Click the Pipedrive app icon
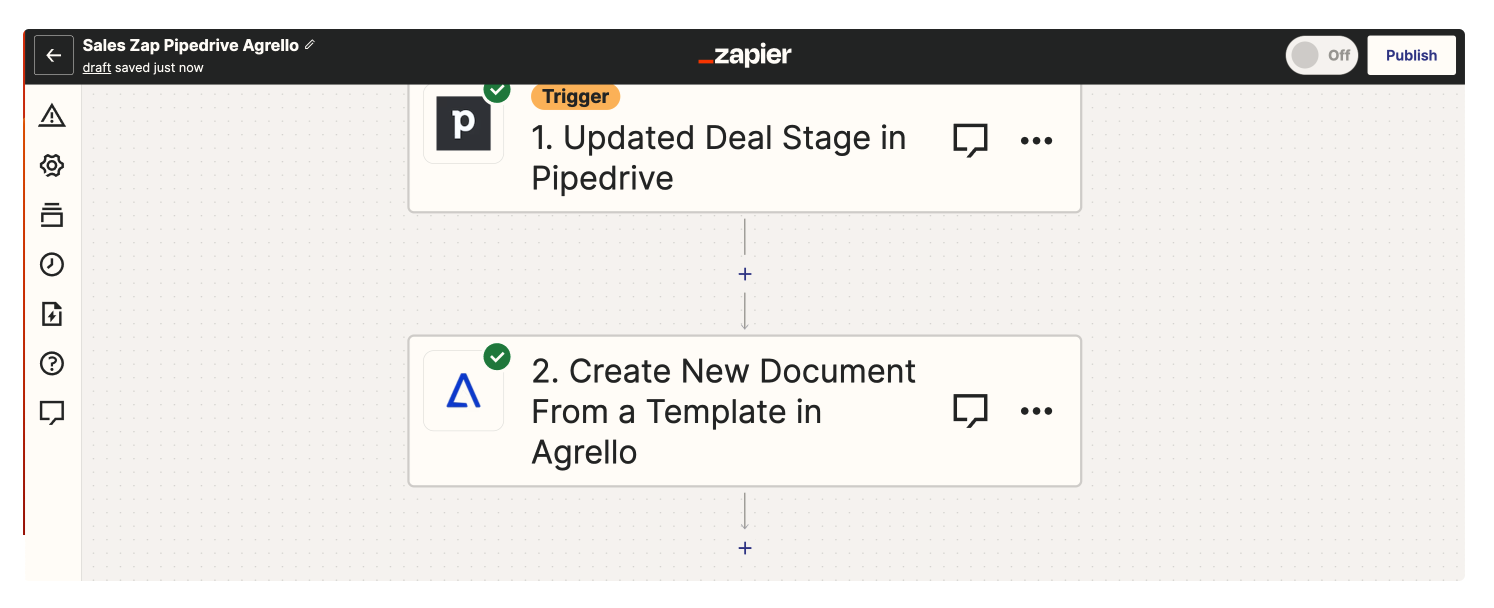1494x608 pixels. point(463,124)
